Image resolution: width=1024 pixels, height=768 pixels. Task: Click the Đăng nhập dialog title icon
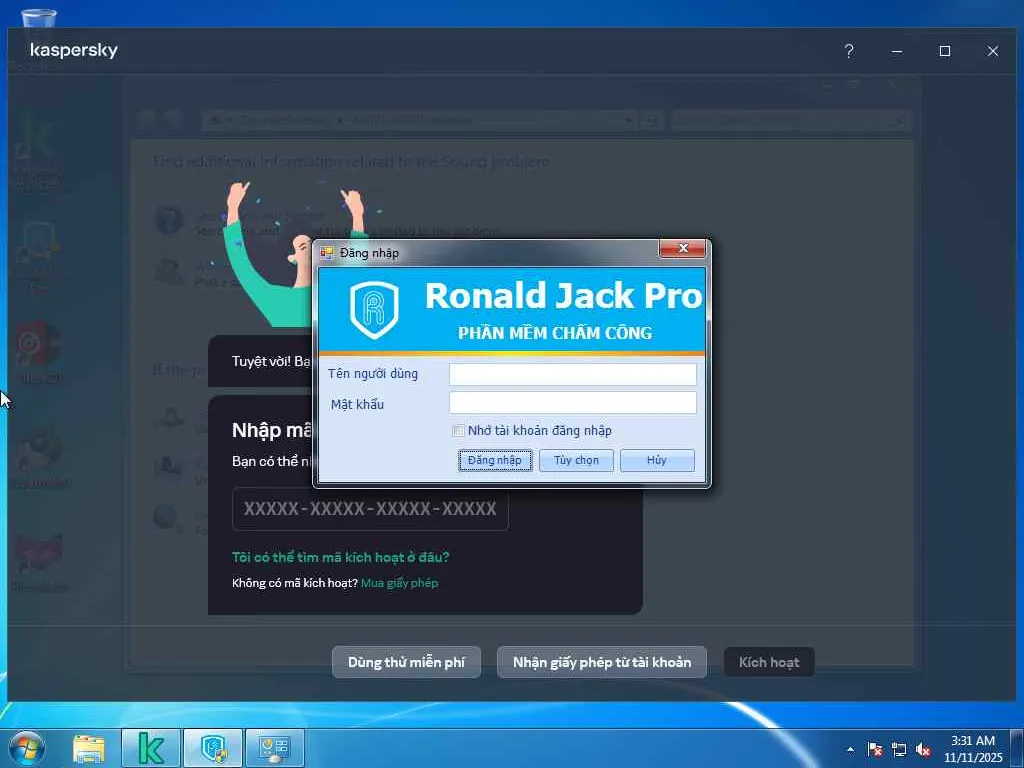327,253
